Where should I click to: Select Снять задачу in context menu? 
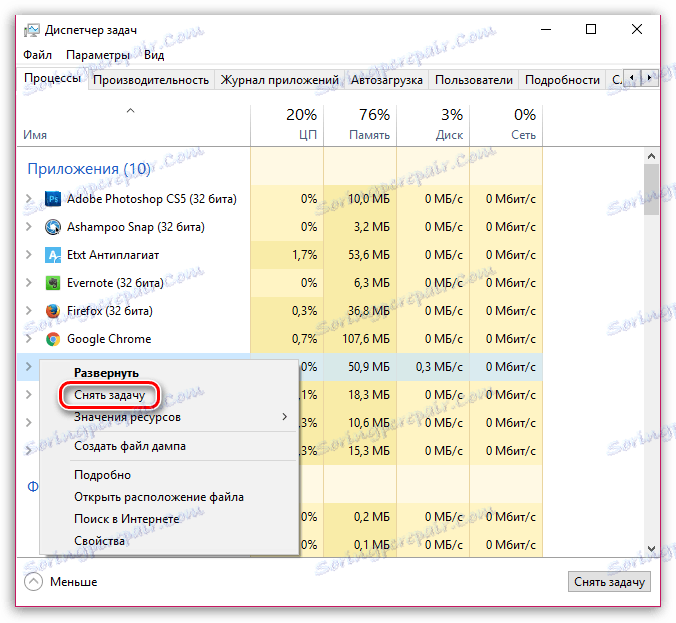pos(110,395)
